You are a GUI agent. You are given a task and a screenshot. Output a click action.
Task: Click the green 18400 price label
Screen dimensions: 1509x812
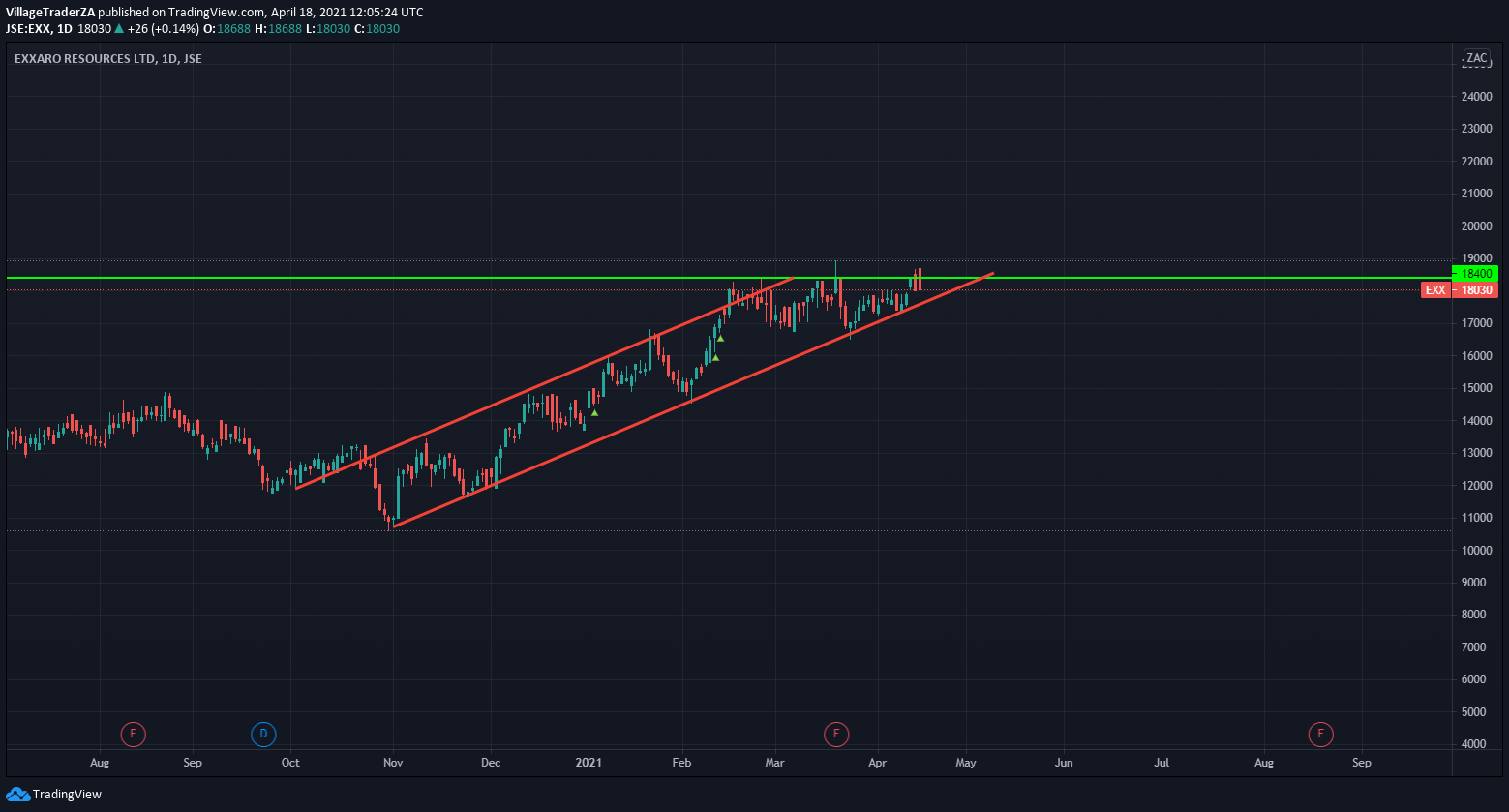1475,274
